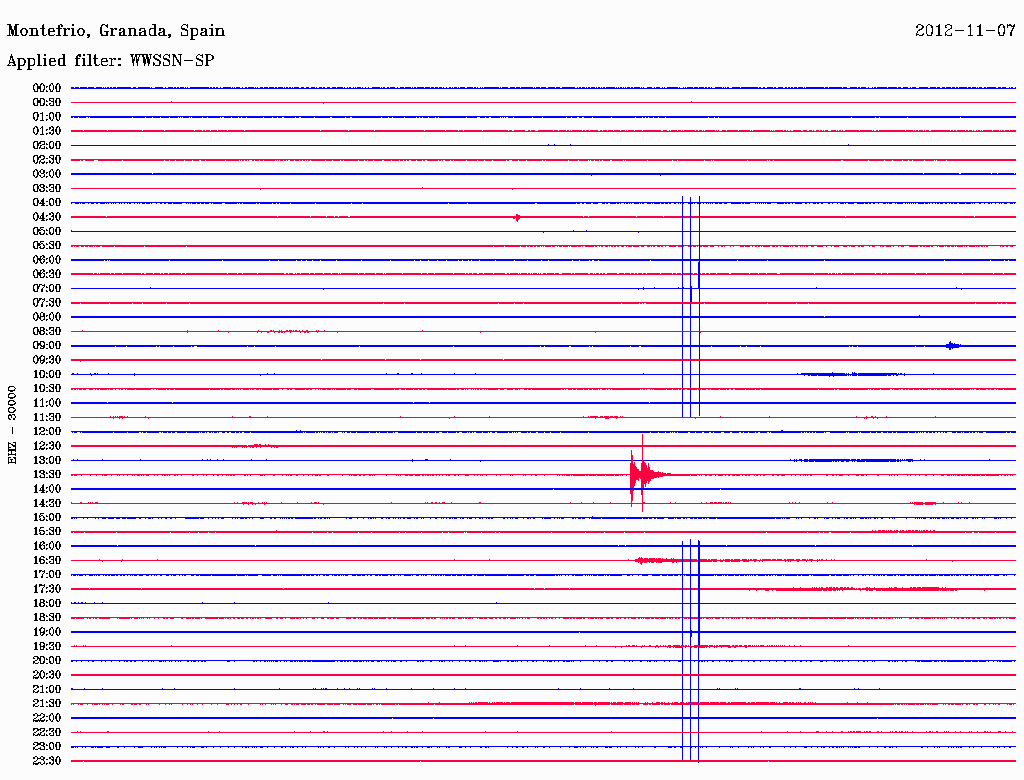Click the station title Montefrio, Granada, Spain
1024x780 pixels.
[x=116, y=31]
